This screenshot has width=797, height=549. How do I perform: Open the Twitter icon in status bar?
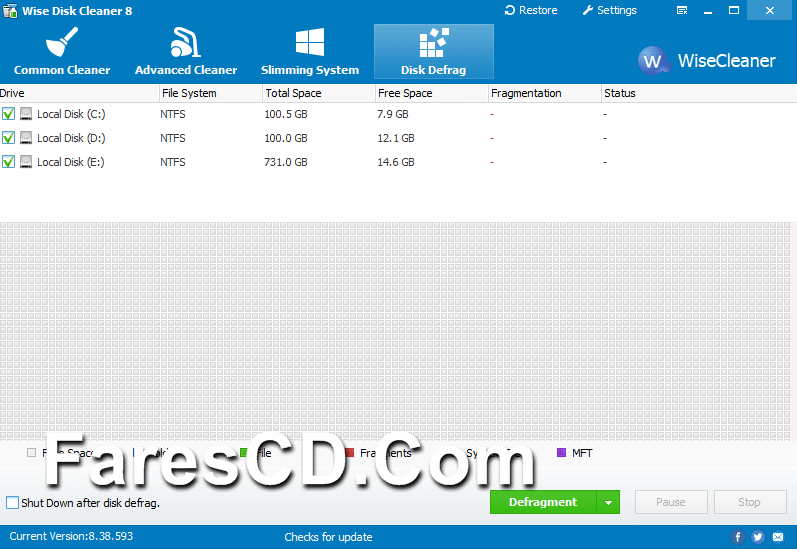[758, 537]
